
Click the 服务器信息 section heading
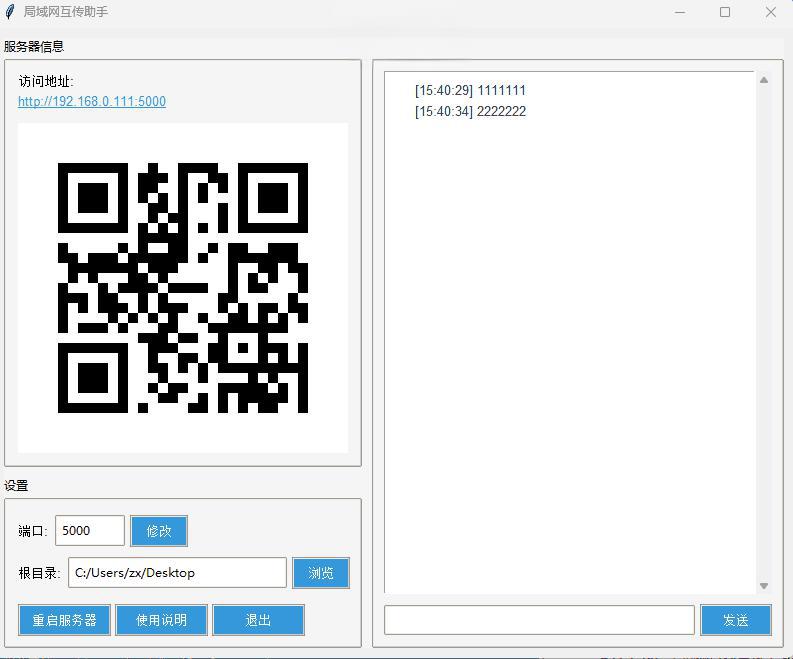[34, 47]
